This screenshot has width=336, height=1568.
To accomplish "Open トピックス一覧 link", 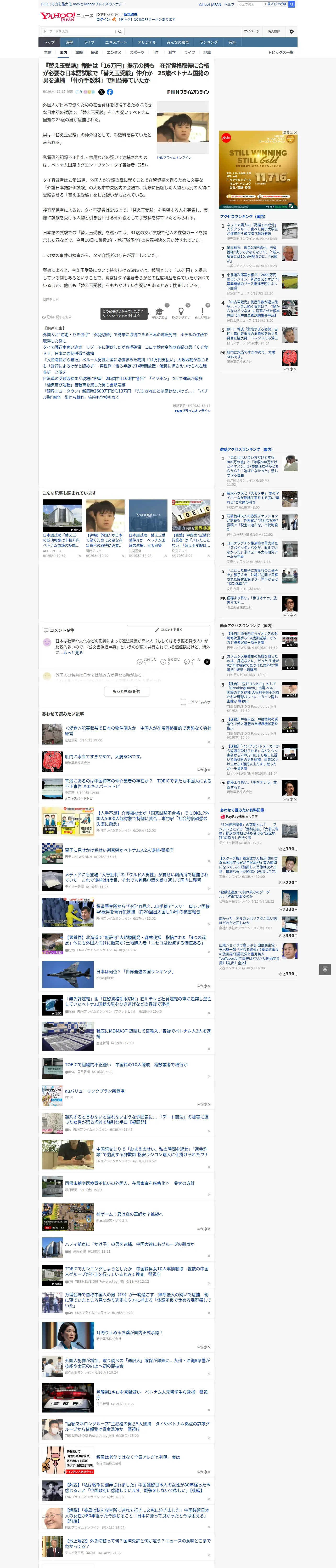I will coord(281,52).
